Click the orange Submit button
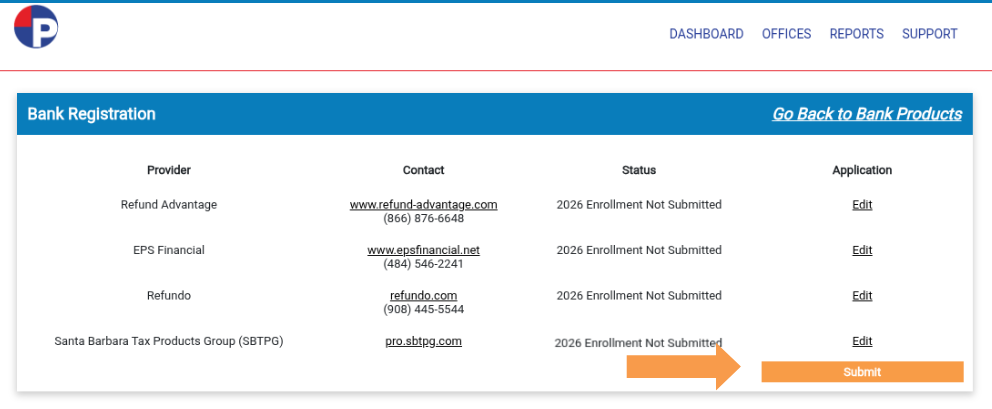This screenshot has height=409, width=992. coord(862,372)
